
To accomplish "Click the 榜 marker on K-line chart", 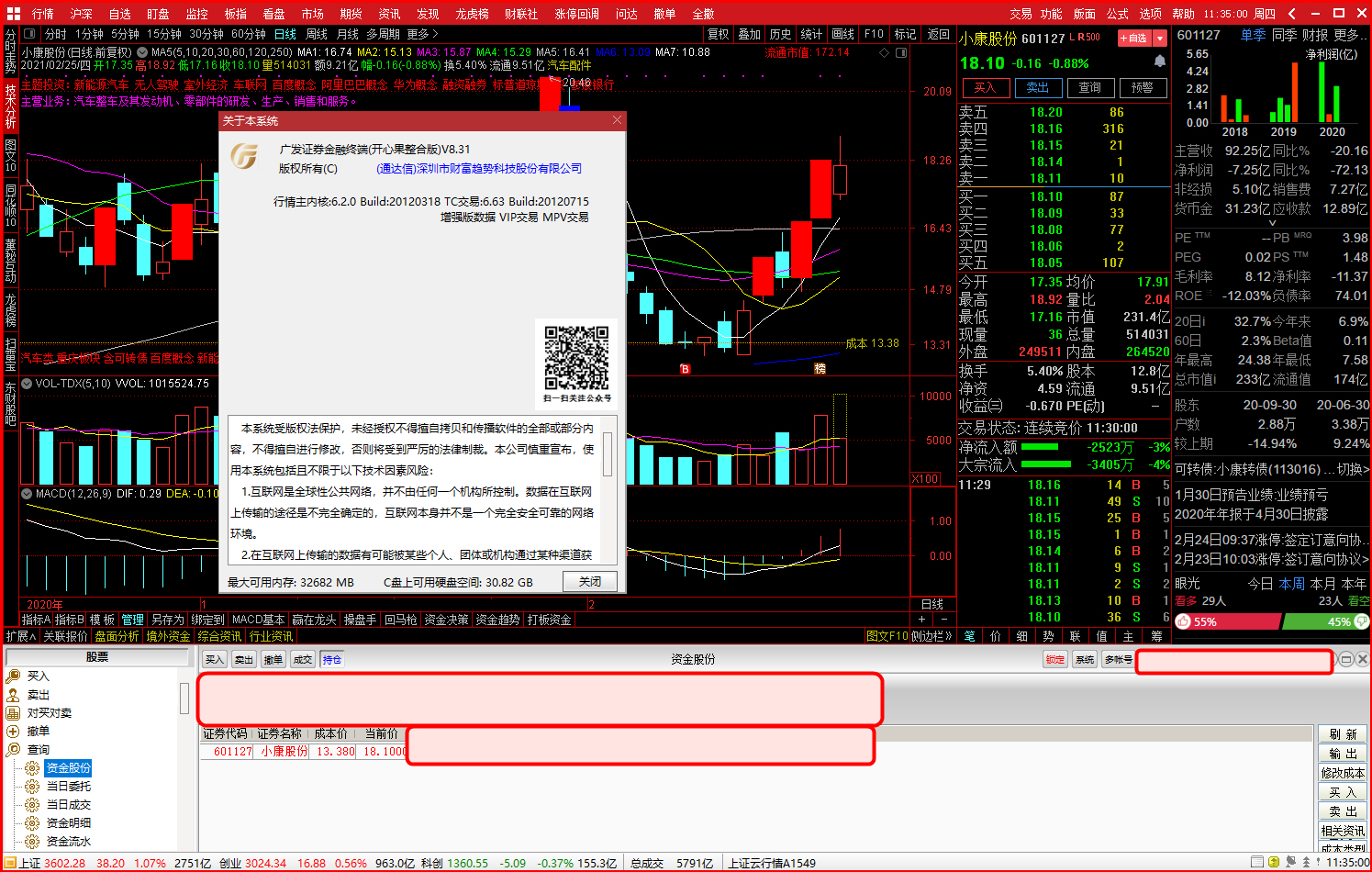I will pos(820,369).
